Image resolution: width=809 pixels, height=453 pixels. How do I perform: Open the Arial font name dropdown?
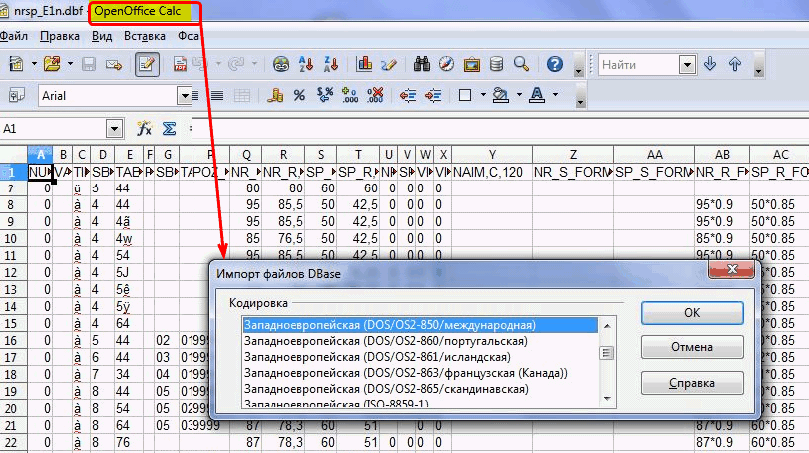[x=184, y=96]
